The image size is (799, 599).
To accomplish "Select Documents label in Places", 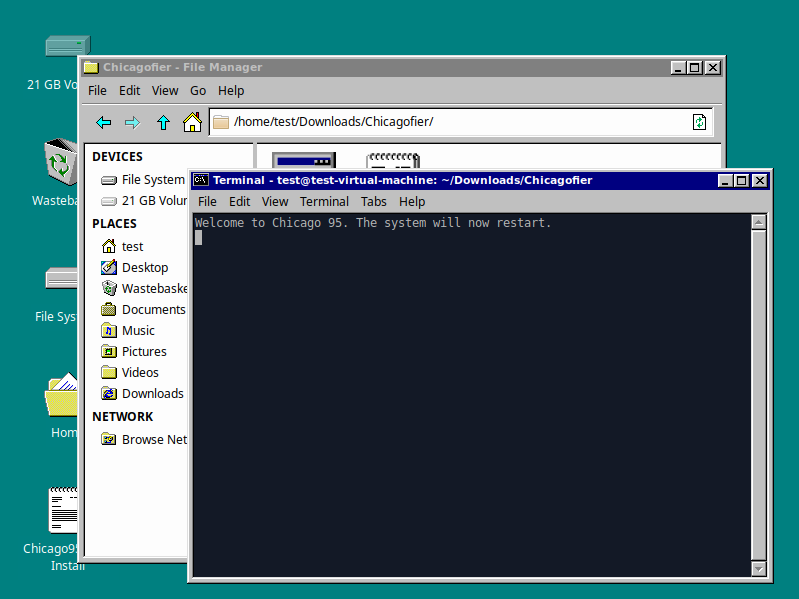I will click(x=154, y=309).
